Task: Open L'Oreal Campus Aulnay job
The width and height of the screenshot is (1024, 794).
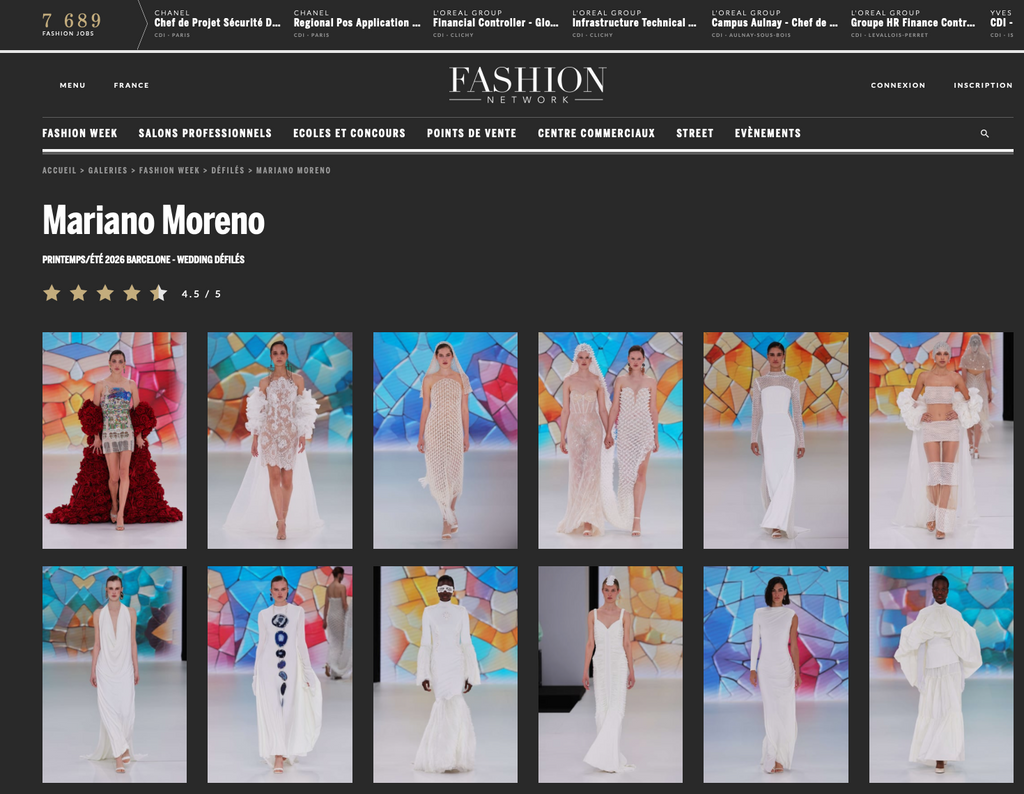Action: coord(775,24)
